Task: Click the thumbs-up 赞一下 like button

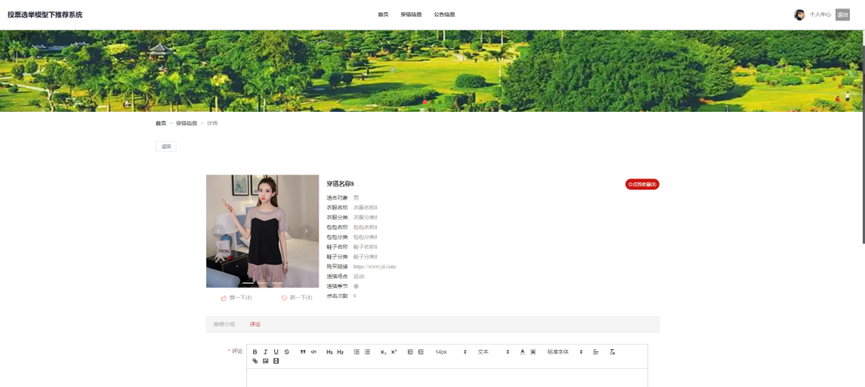Action: pyautogui.click(x=236, y=298)
